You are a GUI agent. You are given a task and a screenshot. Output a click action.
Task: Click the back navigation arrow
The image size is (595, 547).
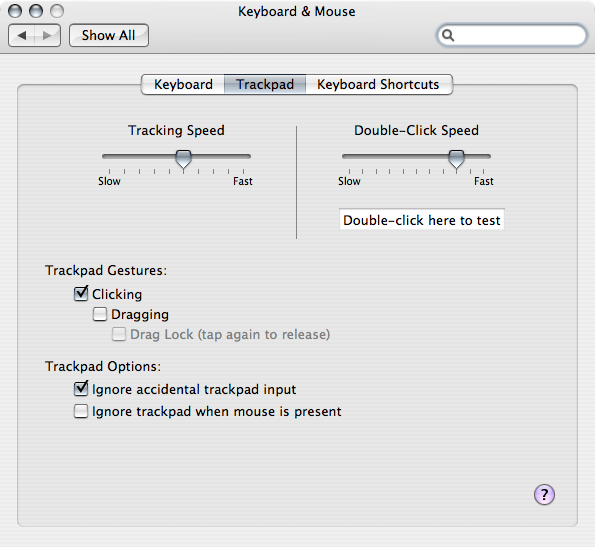(22, 36)
